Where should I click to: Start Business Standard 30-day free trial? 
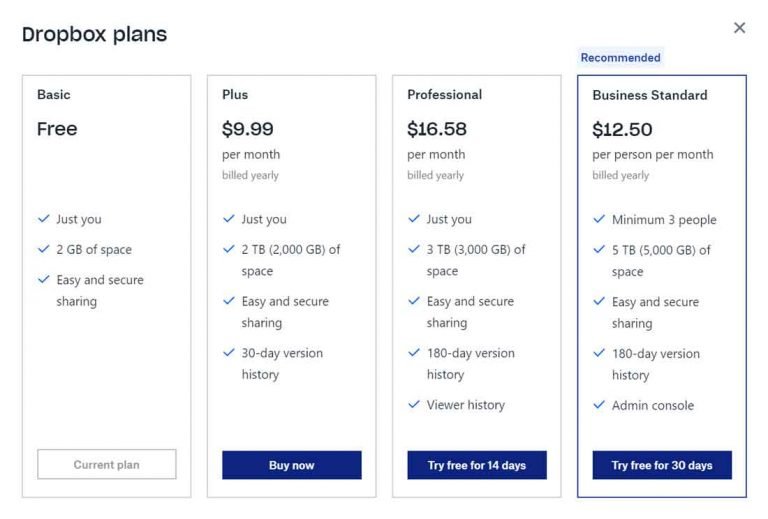point(662,465)
